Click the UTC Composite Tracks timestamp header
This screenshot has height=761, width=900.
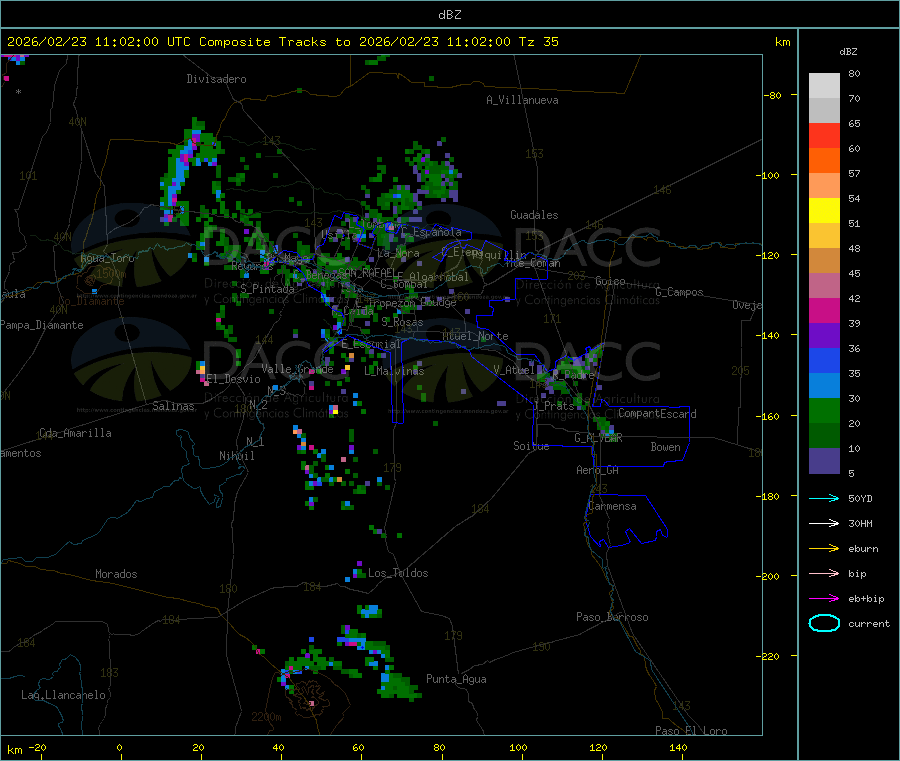282,42
